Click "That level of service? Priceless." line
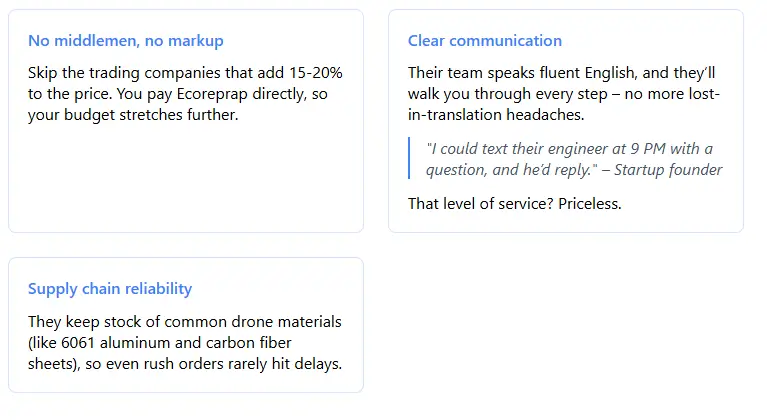Viewport: 767px width, 420px height. [514, 204]
